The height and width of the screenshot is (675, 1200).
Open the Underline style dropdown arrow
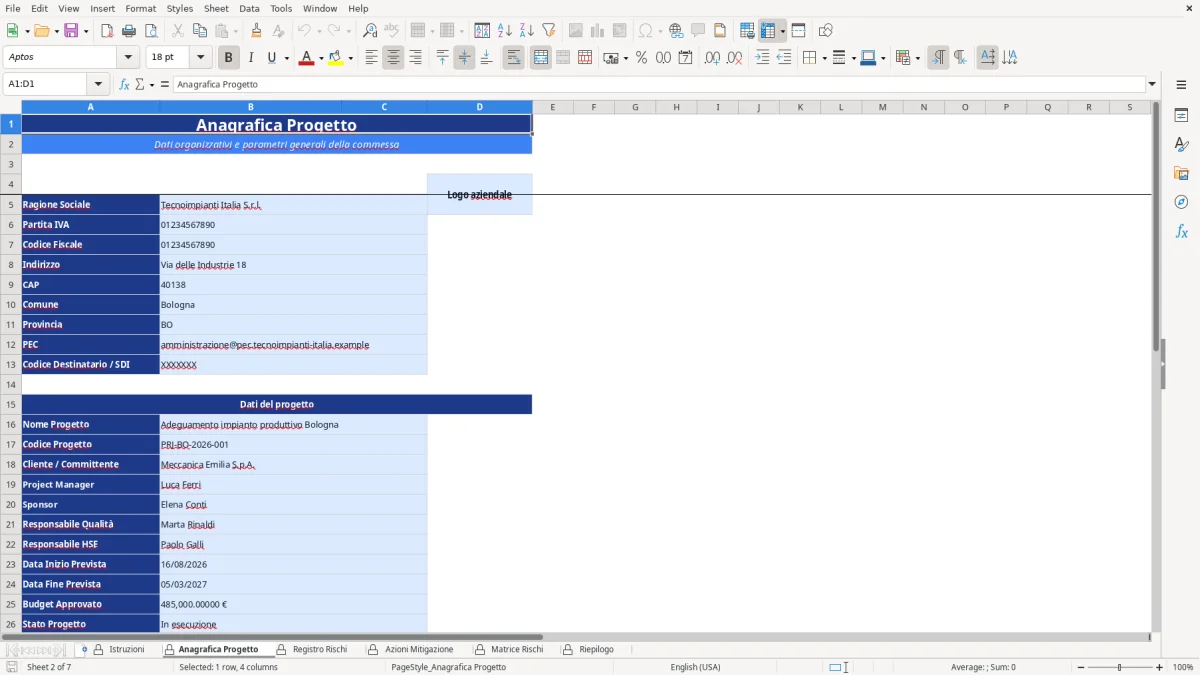(x=286, y=58)
